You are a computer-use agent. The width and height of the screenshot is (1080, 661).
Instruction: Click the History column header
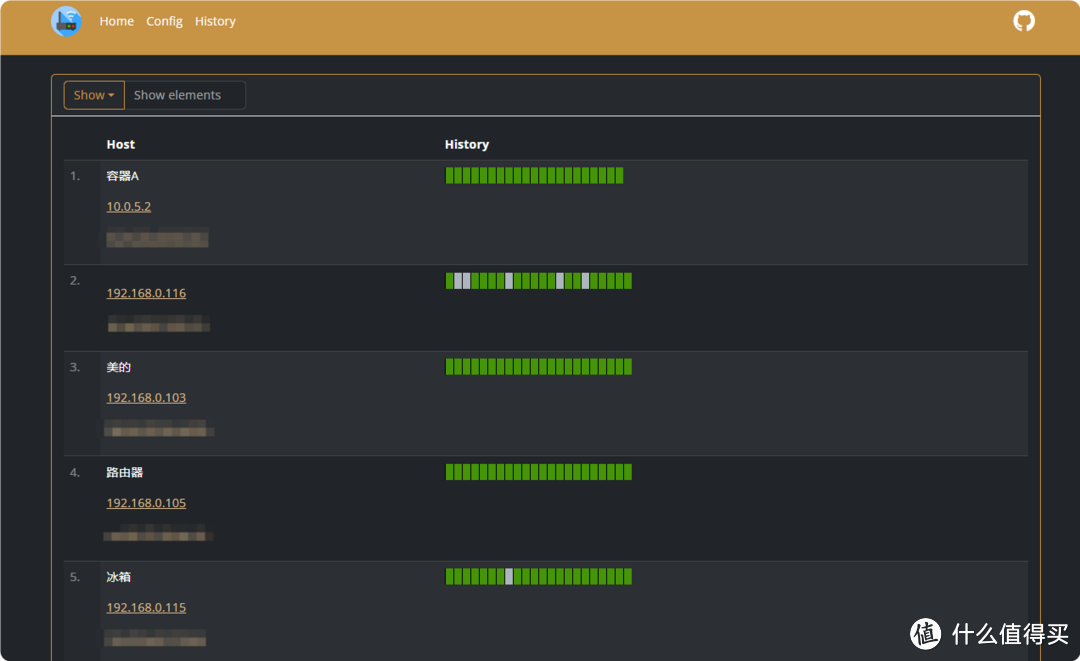[x=467, y=145]
